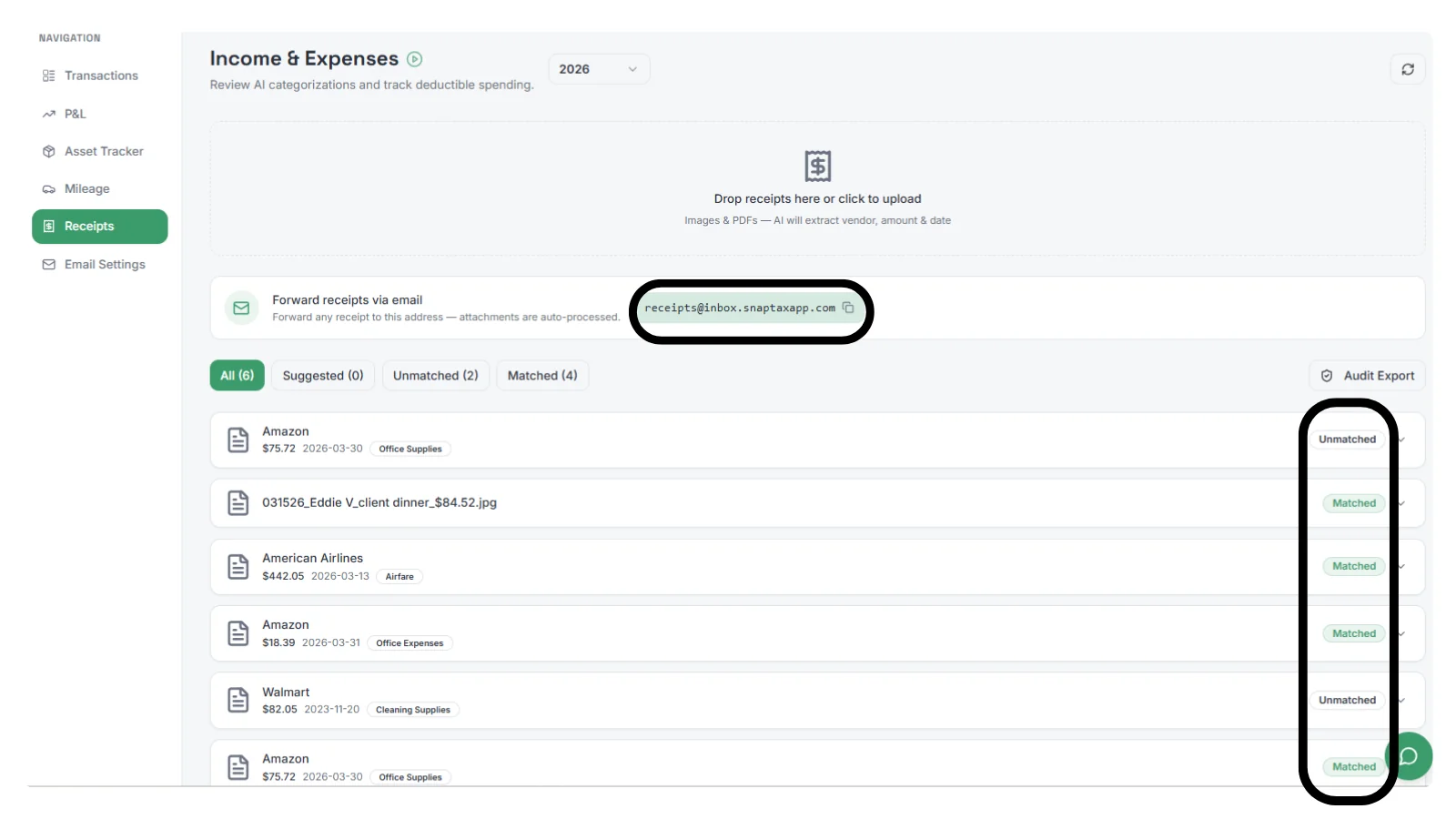Click the document icon of Amazon $18.39 receipt
Image resolution: width=1456 pixels, height=819 pixels.
(238, 633)
